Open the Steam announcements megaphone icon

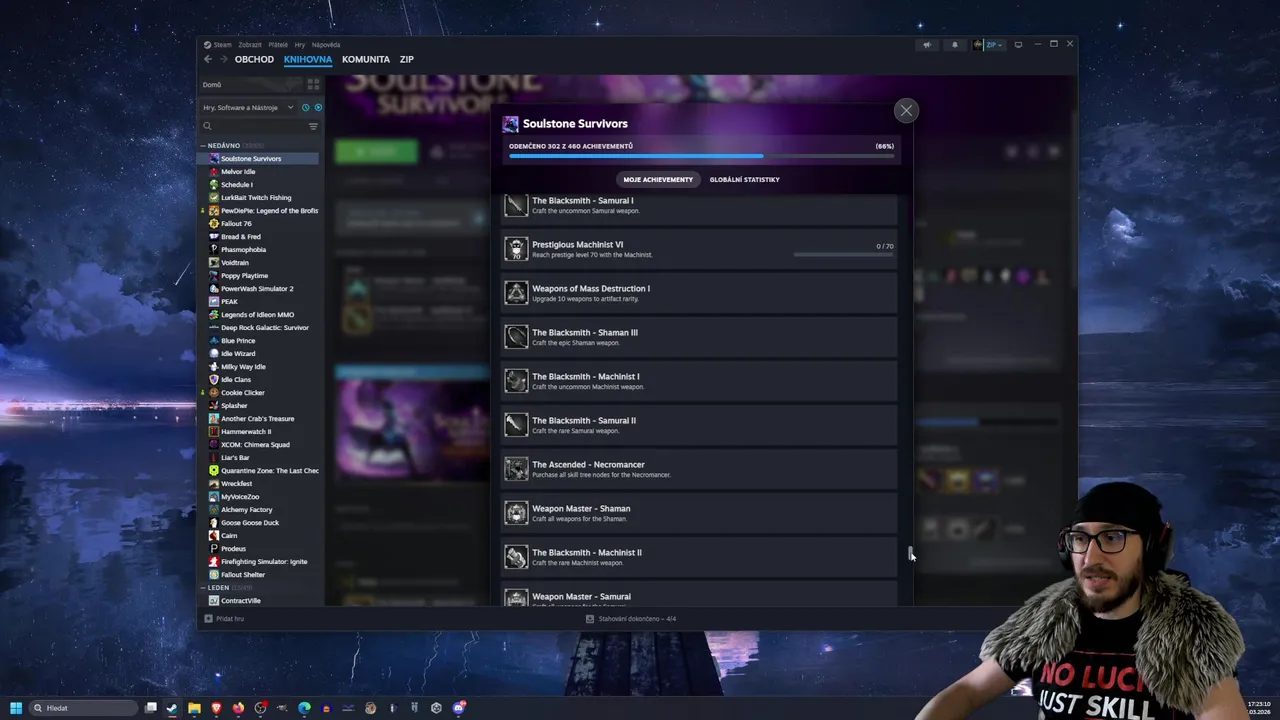tap(927, 45)
